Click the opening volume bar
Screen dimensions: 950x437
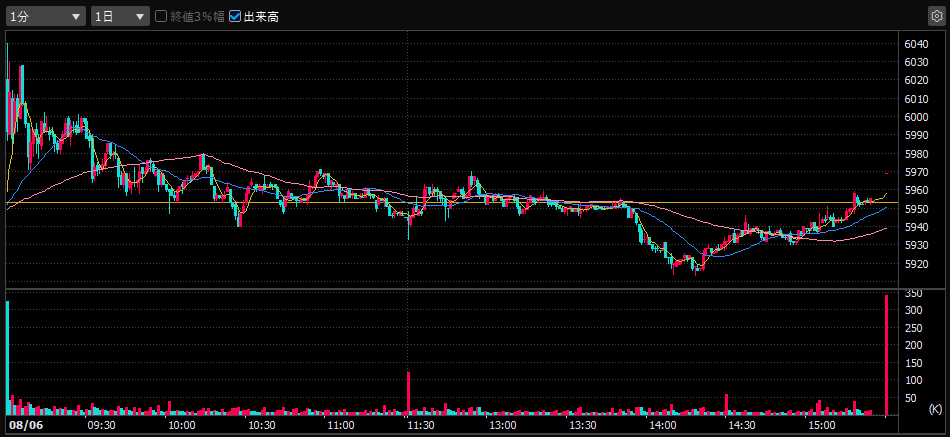click(7, 358)
